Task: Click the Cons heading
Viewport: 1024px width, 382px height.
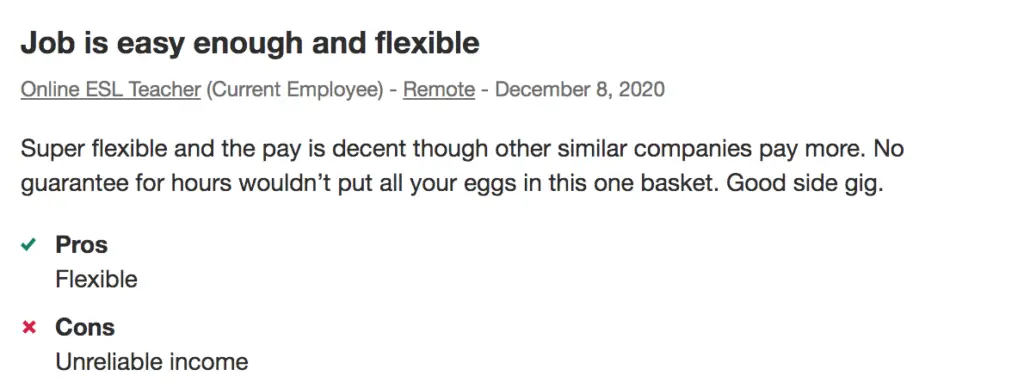Action: click(x=85, y=327)
